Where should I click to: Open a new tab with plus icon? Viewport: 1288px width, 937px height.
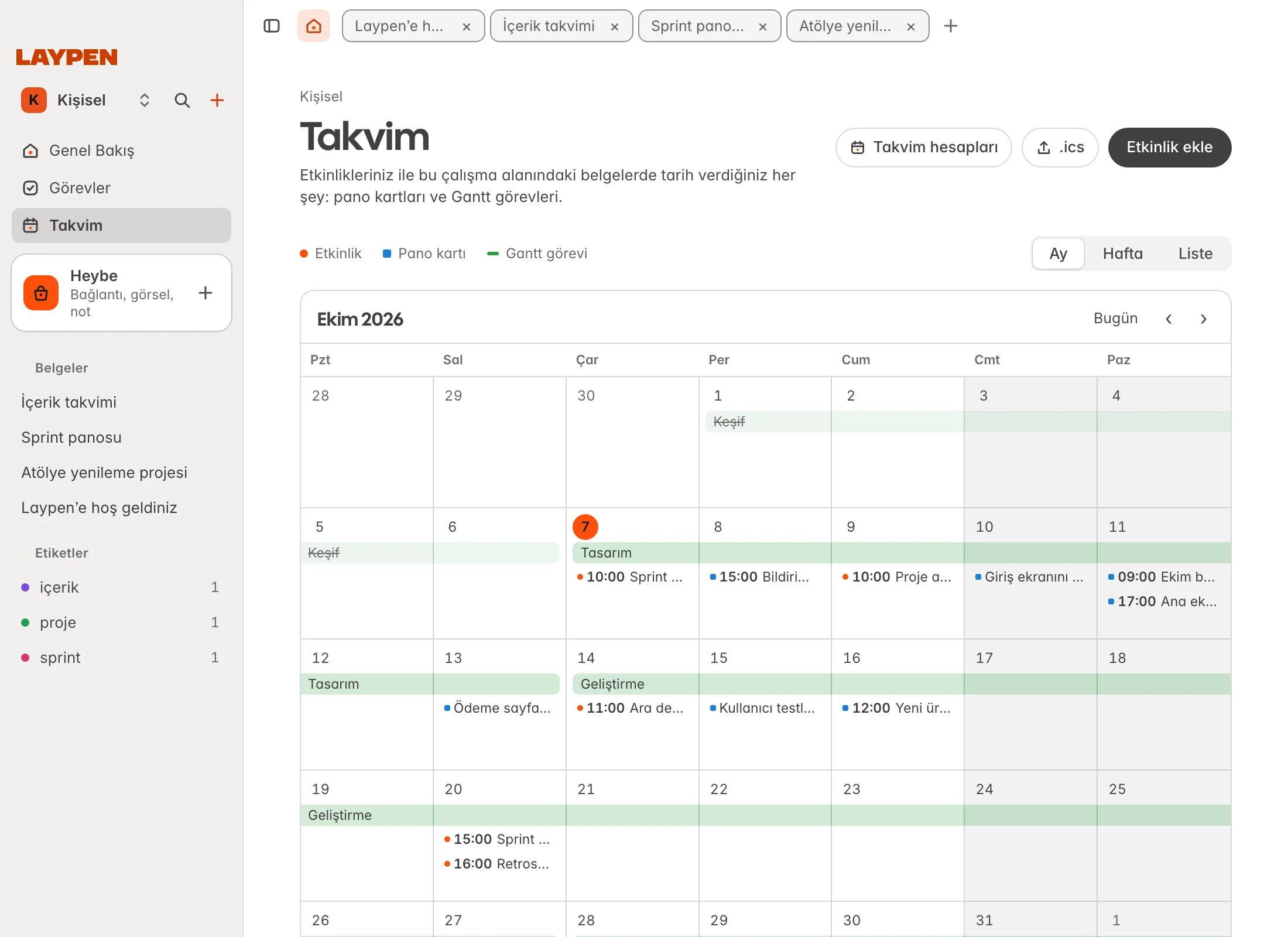pyautogui.click(x=951, y=26)
